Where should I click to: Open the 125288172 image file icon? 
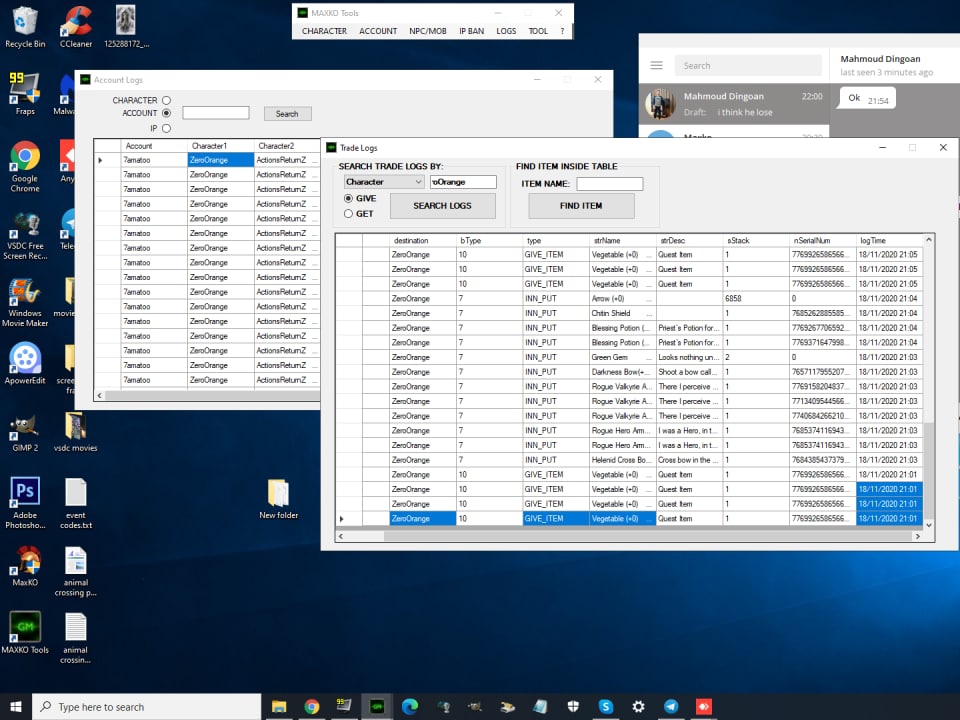tap(126, 26)
